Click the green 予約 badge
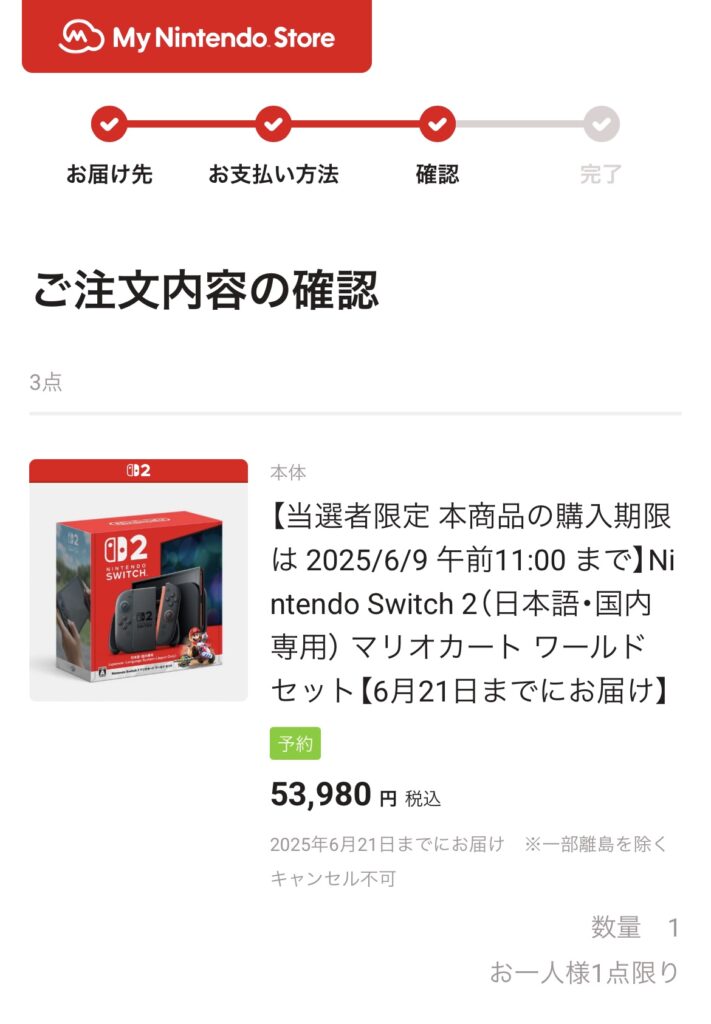 (295, 743)
